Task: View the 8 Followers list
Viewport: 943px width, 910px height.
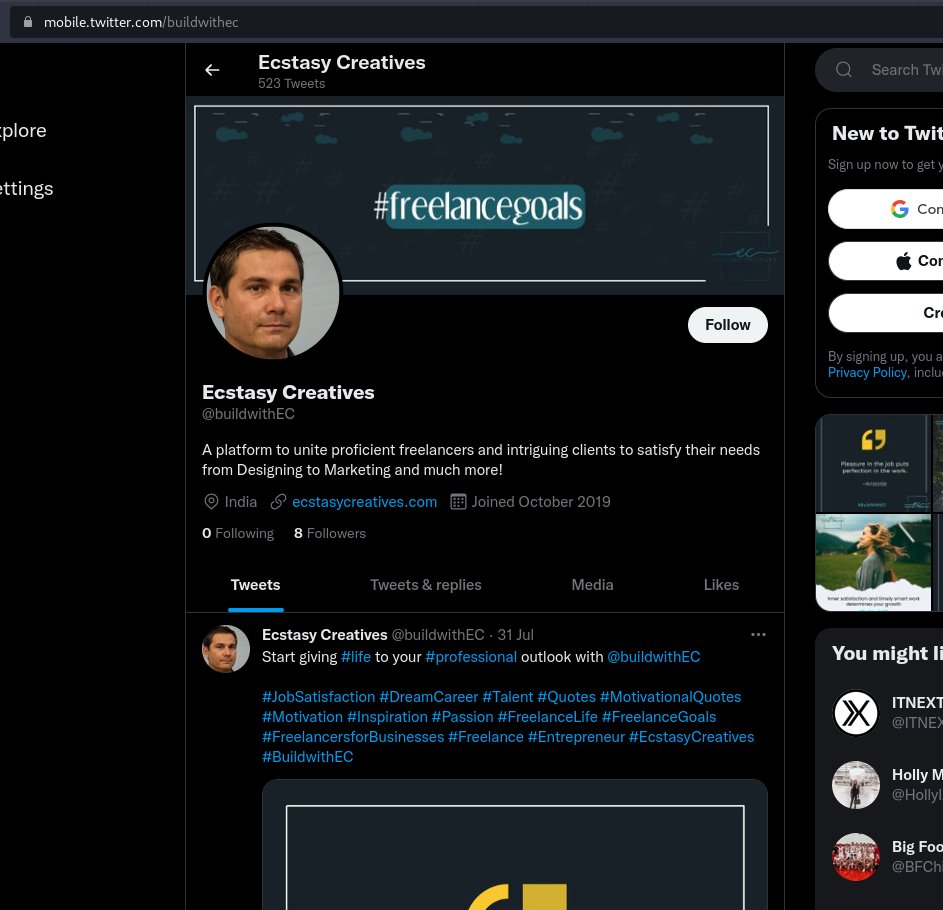Action: 330,533
